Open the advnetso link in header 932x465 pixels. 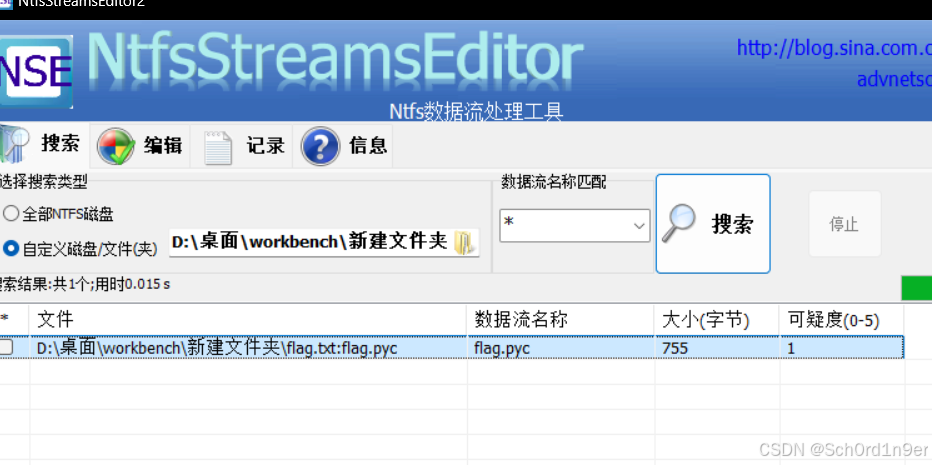pyautogui.click(x=894, y=79)
